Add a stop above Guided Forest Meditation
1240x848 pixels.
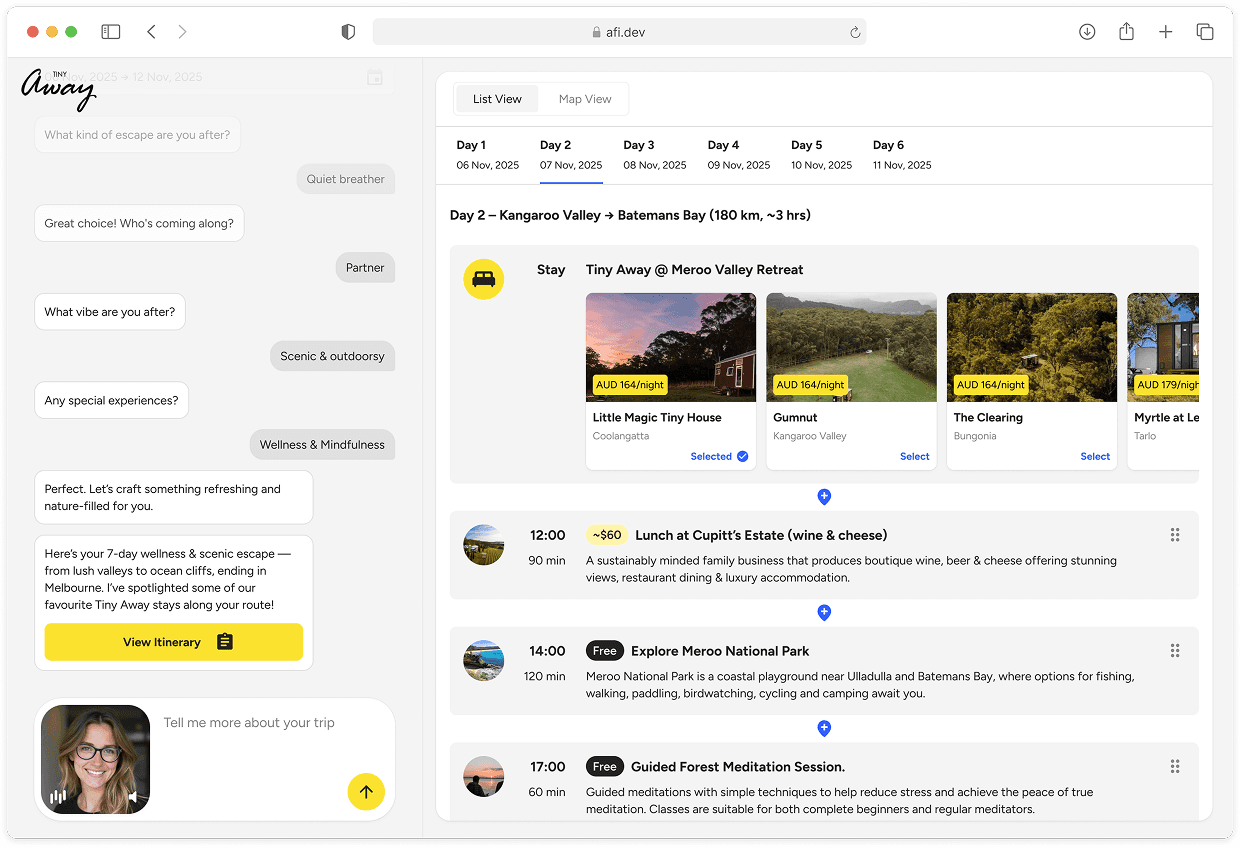824,729
